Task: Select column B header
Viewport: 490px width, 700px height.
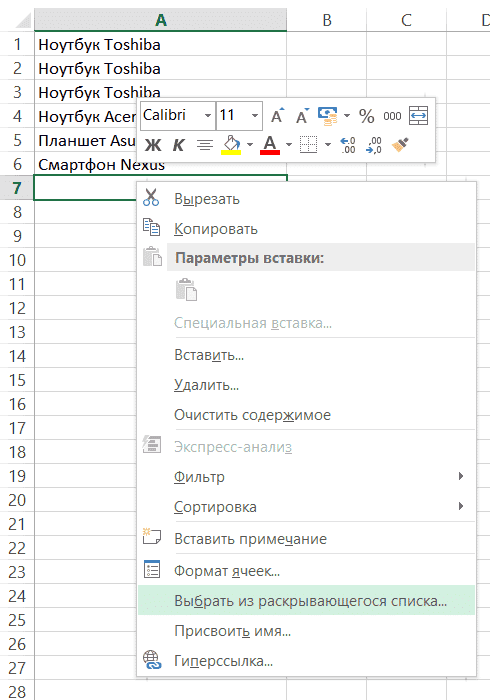Action: click(x=327, y=20)
